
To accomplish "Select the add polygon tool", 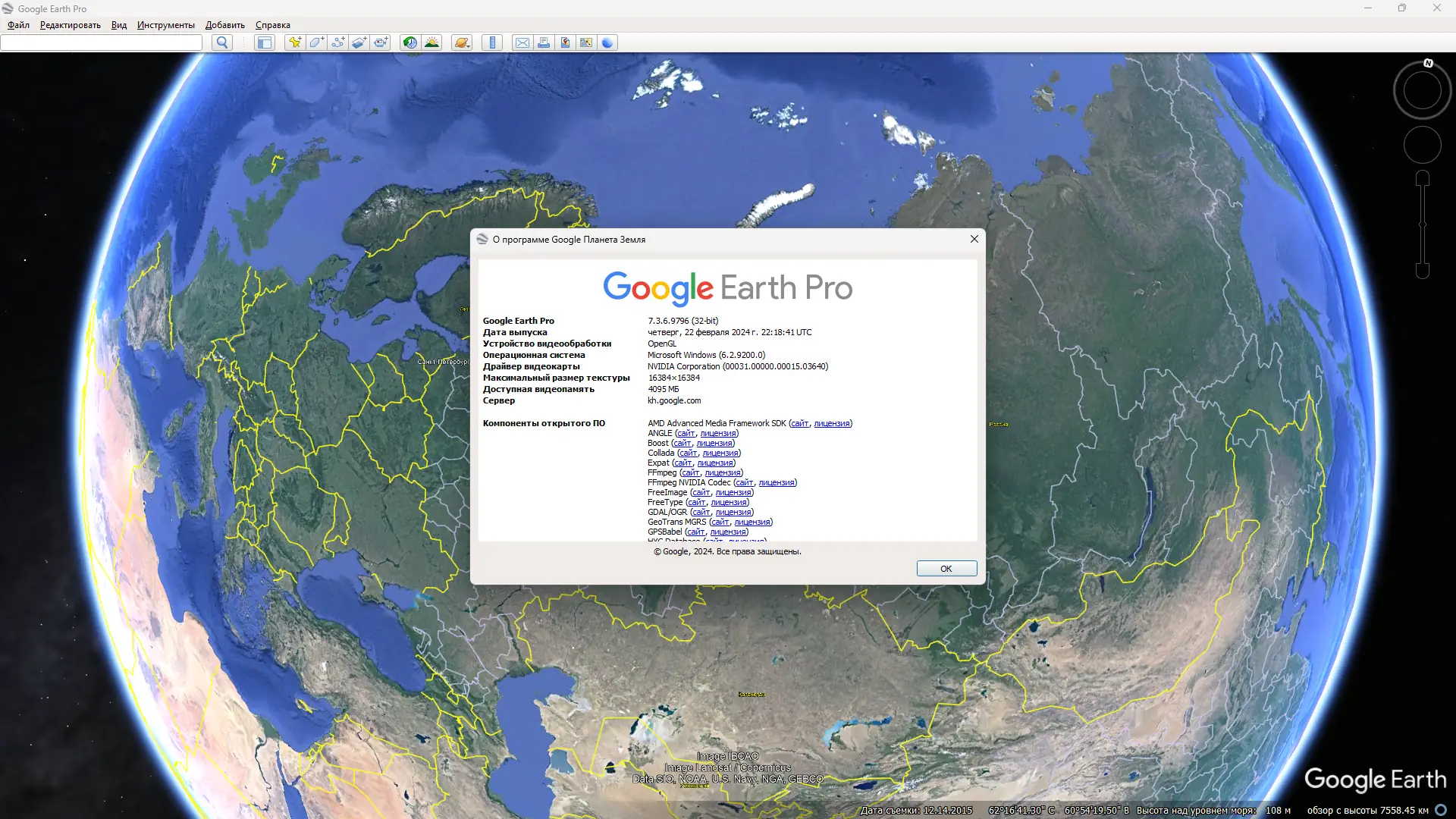I will point(316,42).
